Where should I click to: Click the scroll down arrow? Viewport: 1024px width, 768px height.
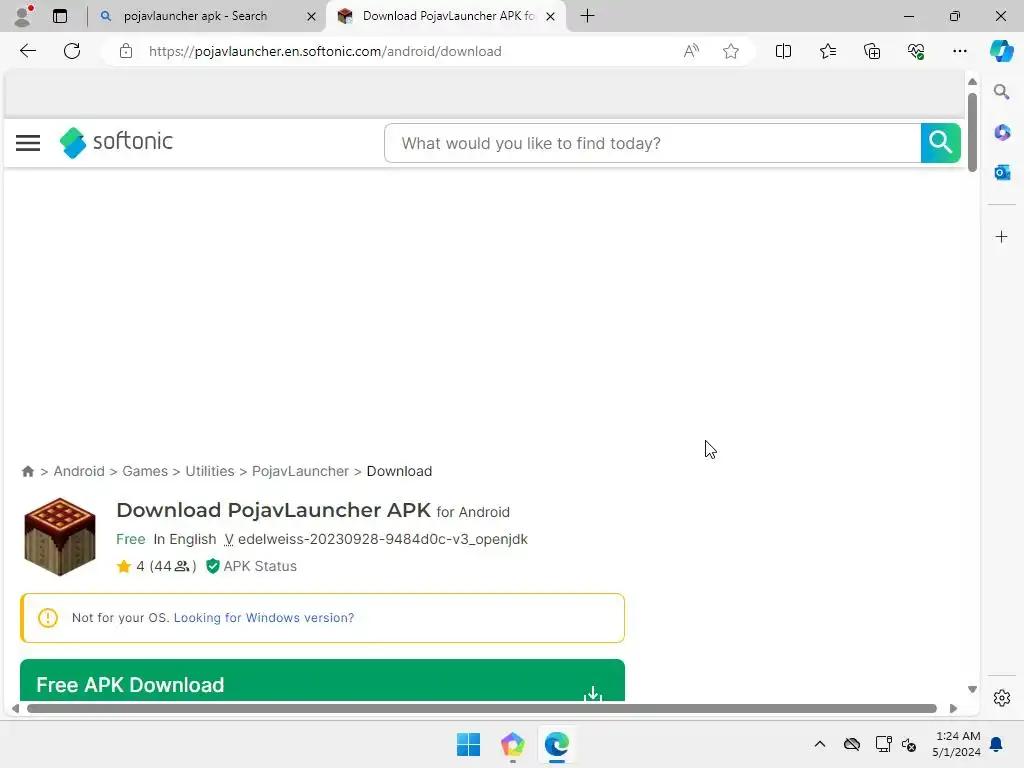click(x=972, y=689)
